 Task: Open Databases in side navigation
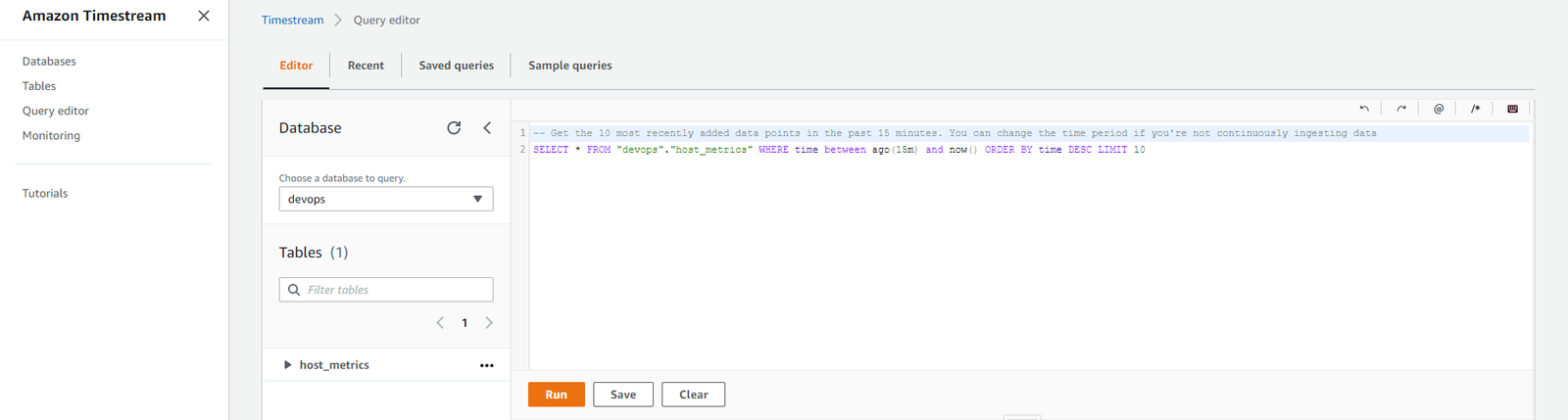pyautogui.click(x=49, y=62)
